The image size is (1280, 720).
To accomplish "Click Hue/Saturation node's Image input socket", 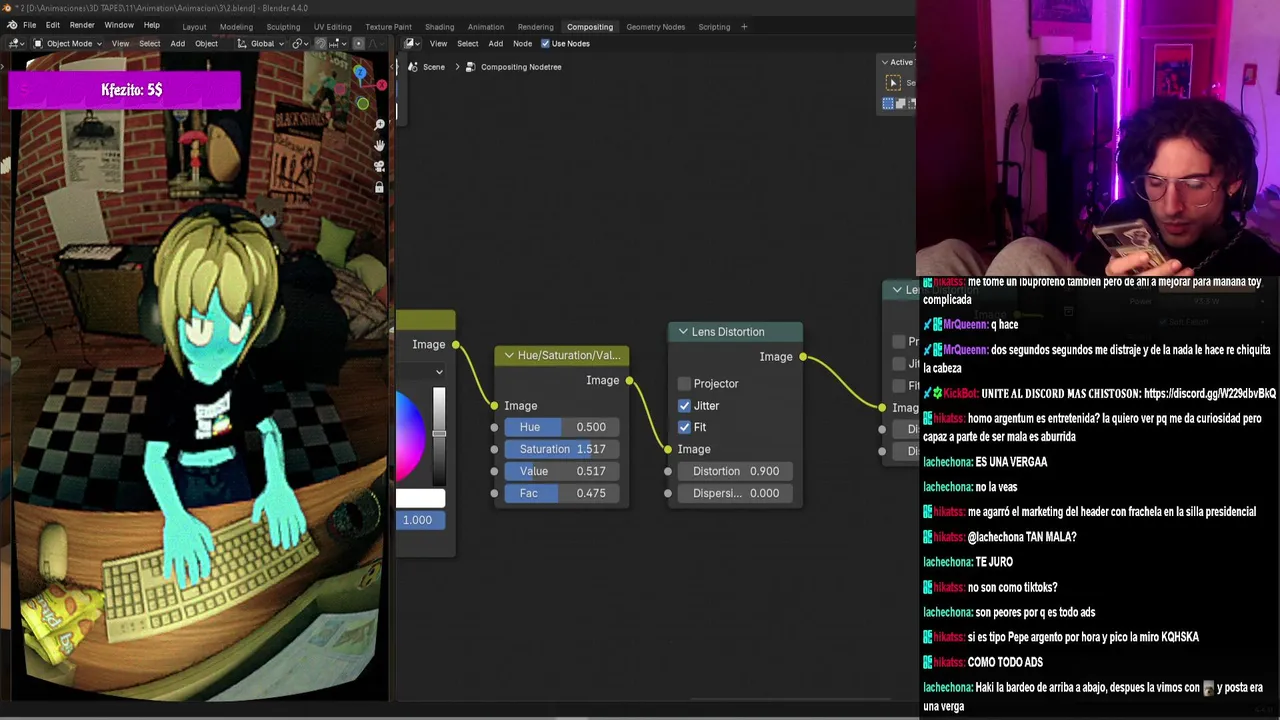I will click(x=494, y=406).
